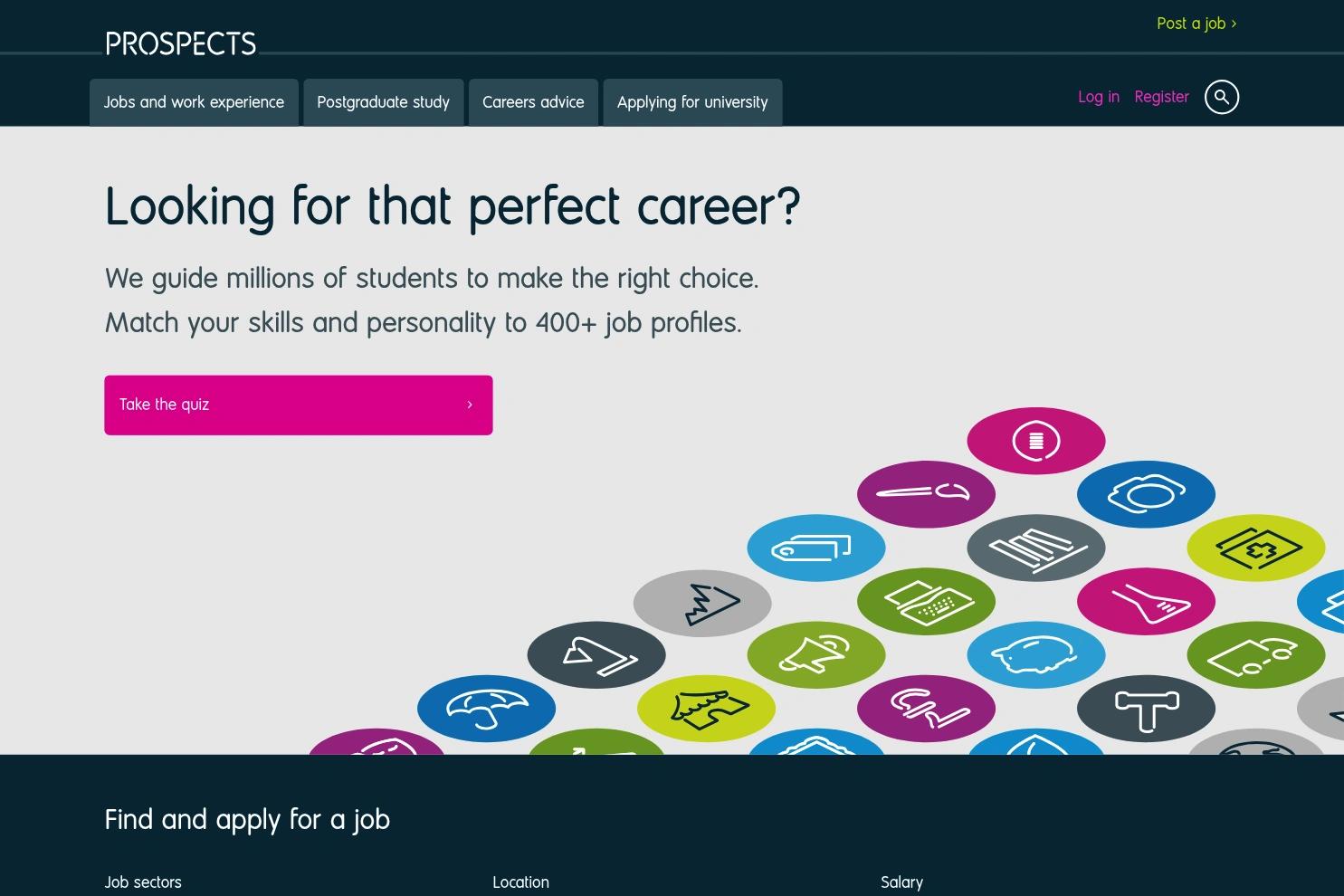The height and width of the screenshot is (896, 1344).
Task: Click the dark grey pipe icon
Action: 1146,709
